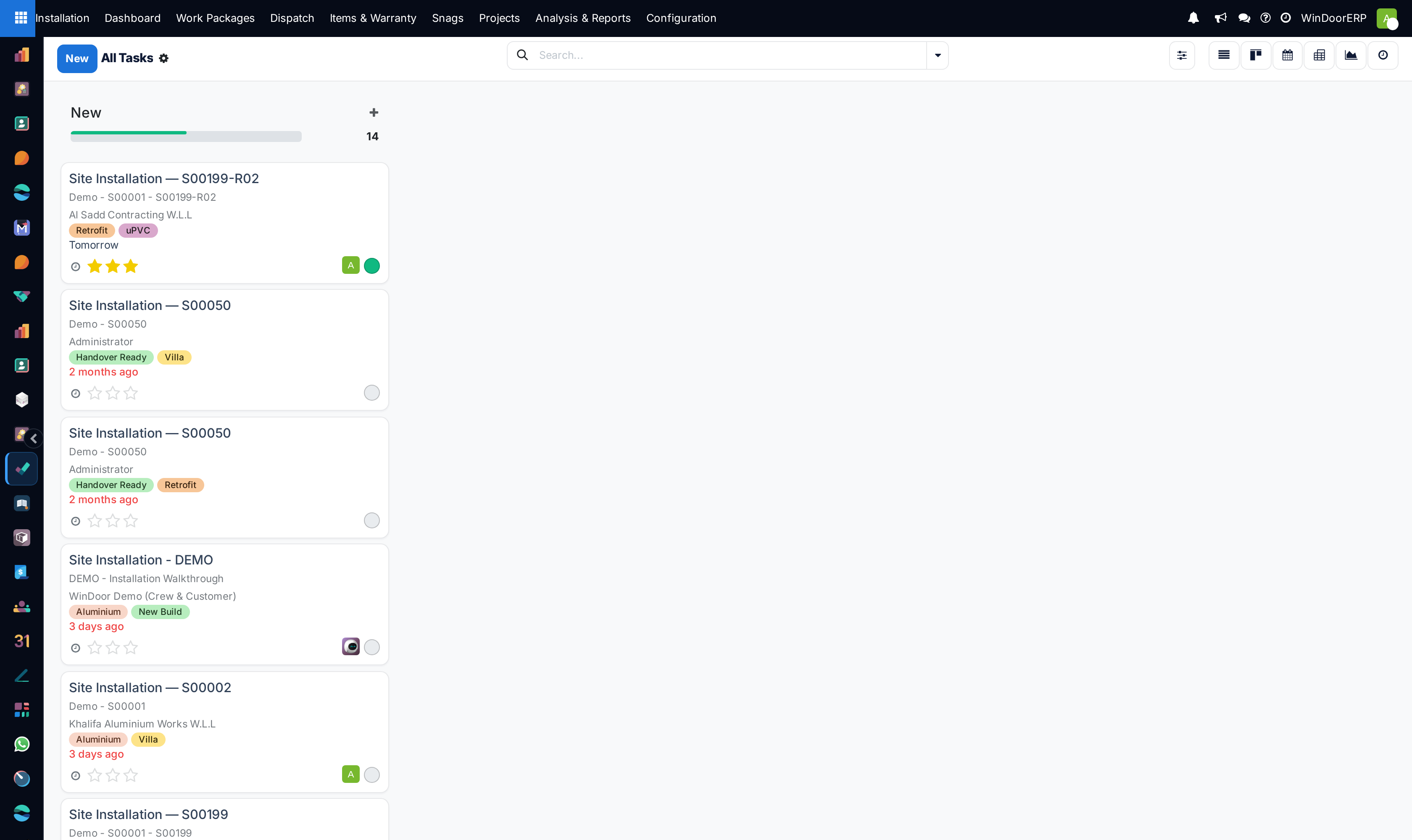Toggle first priority star on S00199-R02 card
The width and height of the screenshot is (1412, 840).
(95, 266)
